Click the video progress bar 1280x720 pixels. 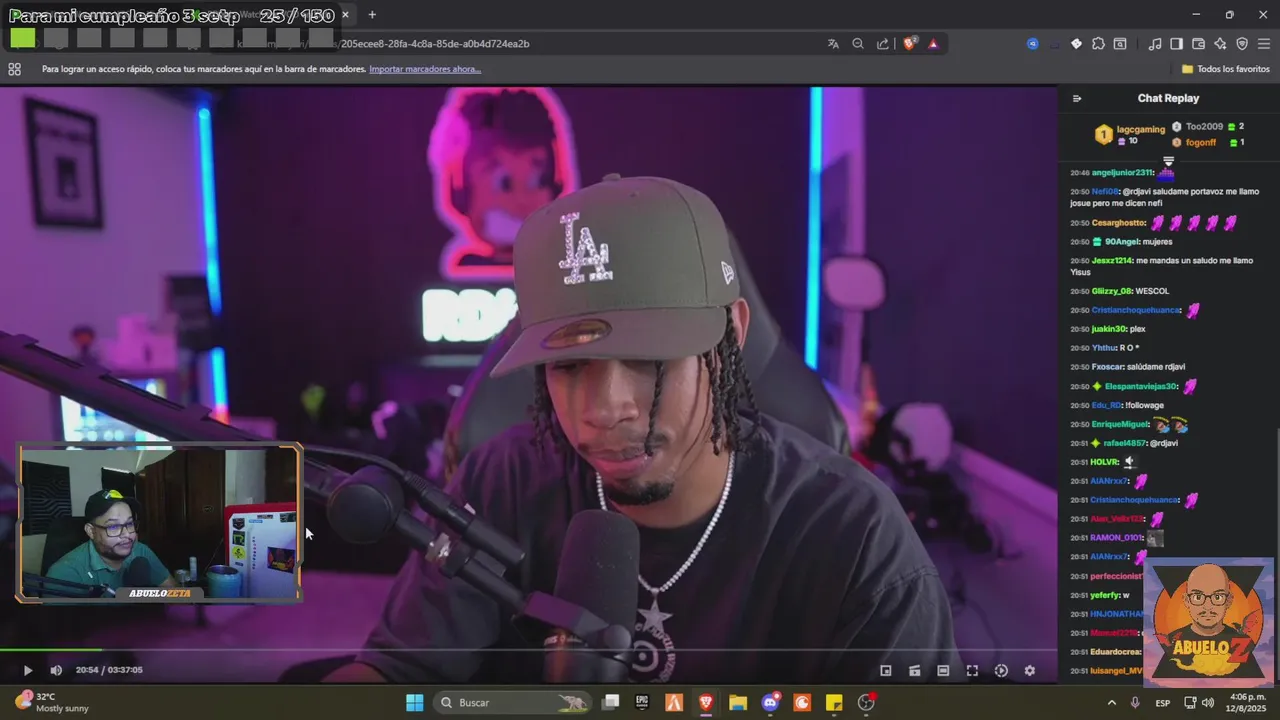pos(528,651)
